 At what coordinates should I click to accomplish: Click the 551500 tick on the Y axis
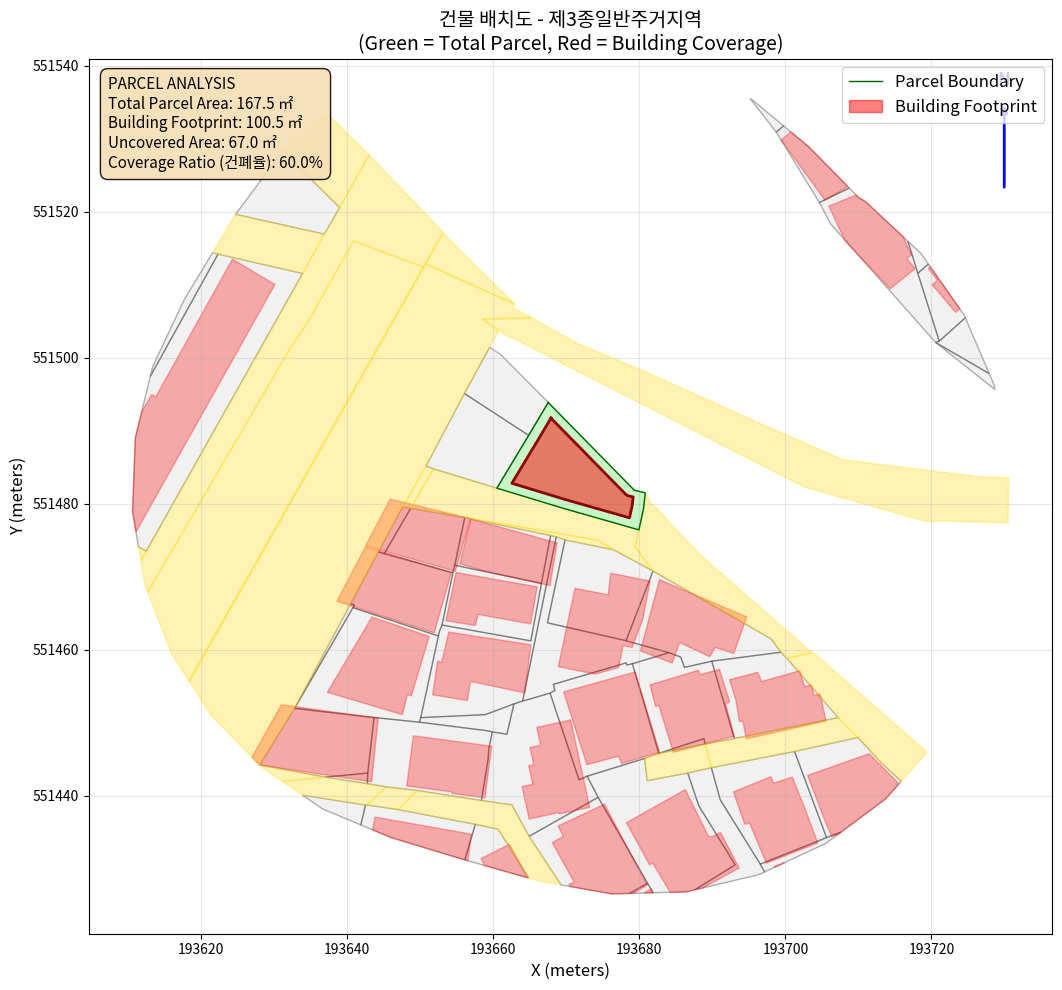pos(56,358)
